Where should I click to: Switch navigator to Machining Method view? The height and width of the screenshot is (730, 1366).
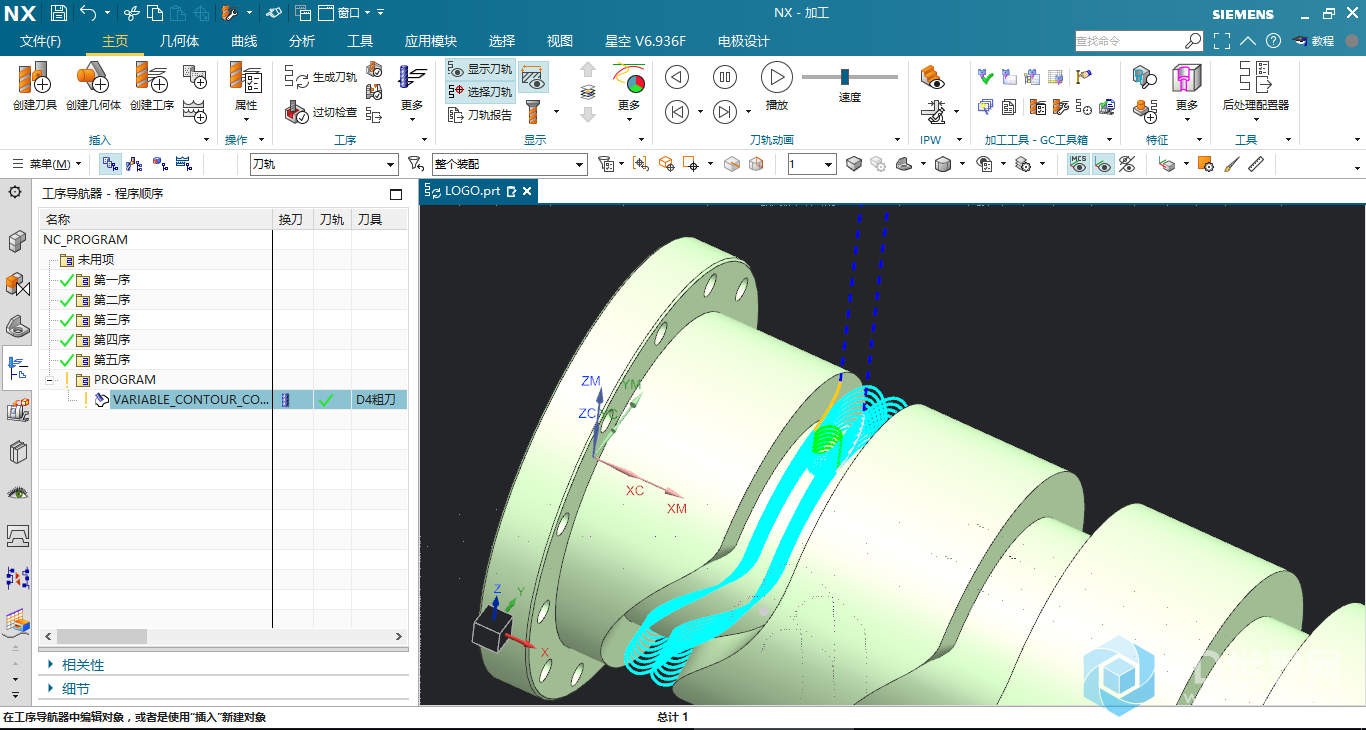tap(183, 164)
